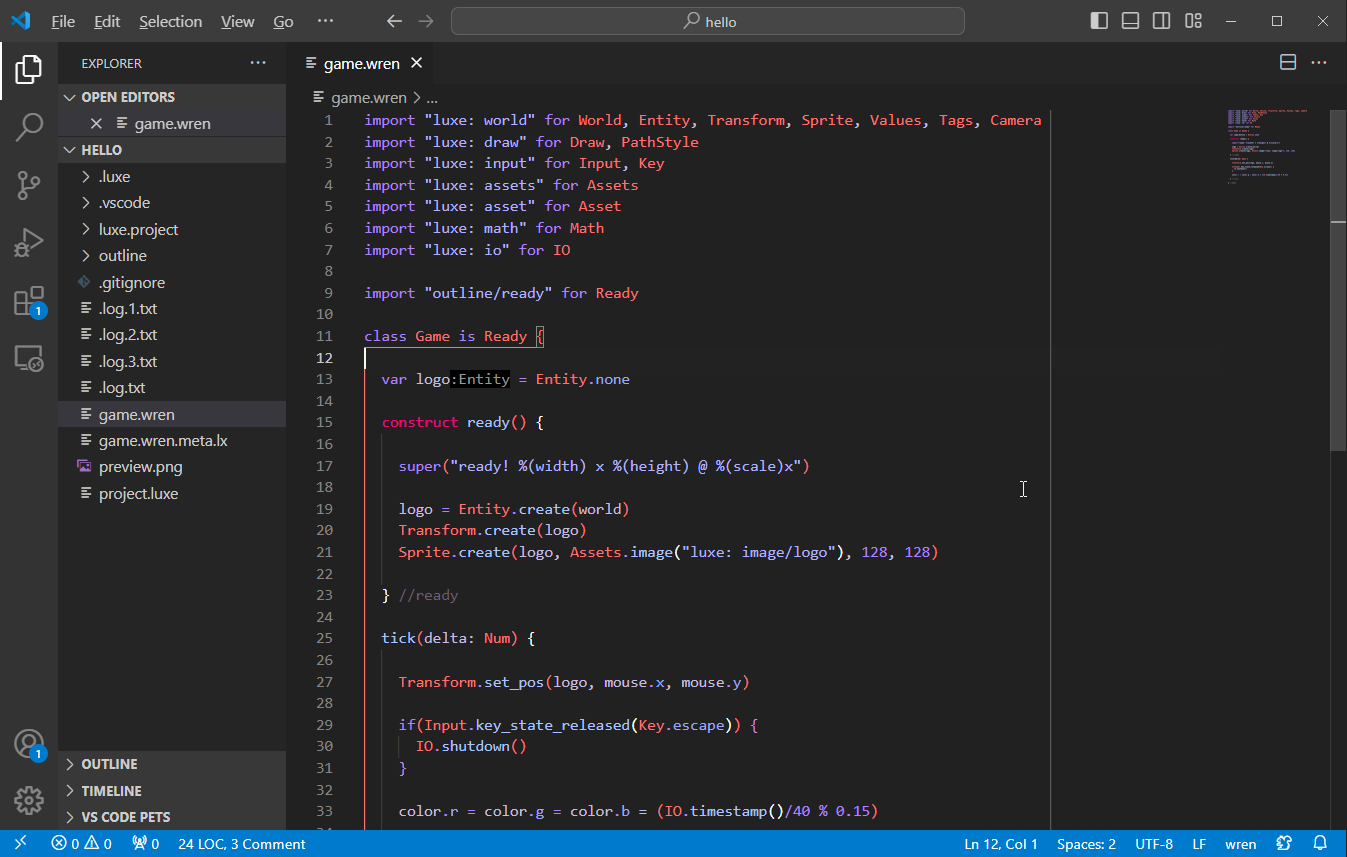1347x857 pixels.
Task: Show errors and warnings in status bar
Action: (x=82, y=844)
